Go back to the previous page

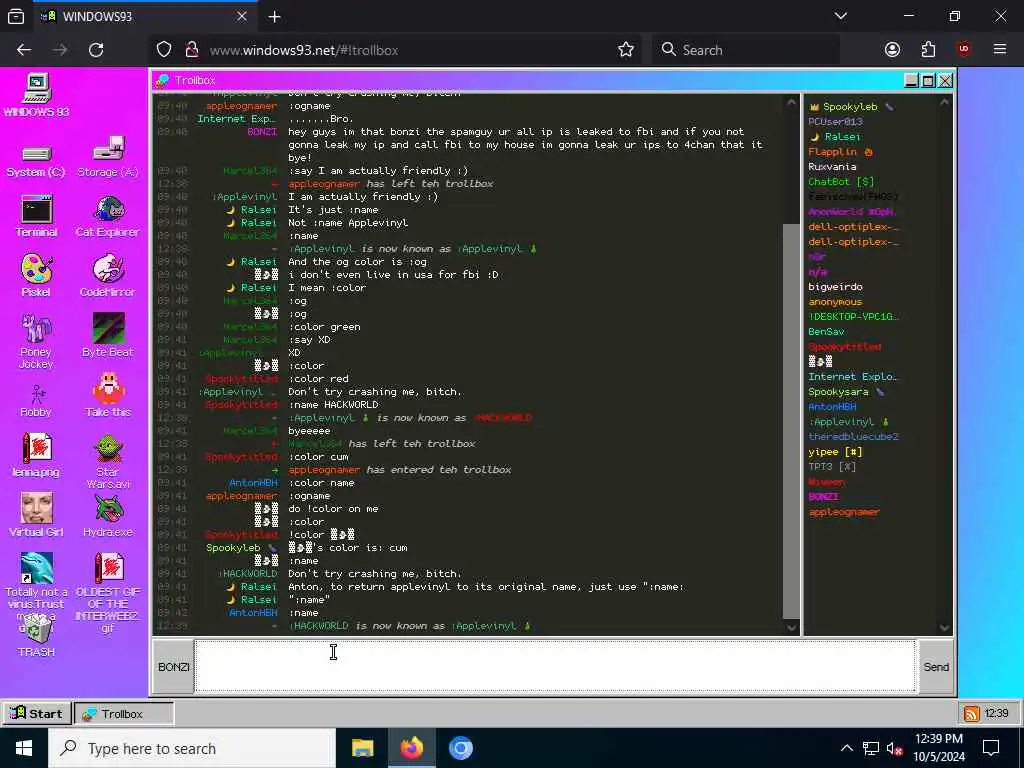click(24, 50)
